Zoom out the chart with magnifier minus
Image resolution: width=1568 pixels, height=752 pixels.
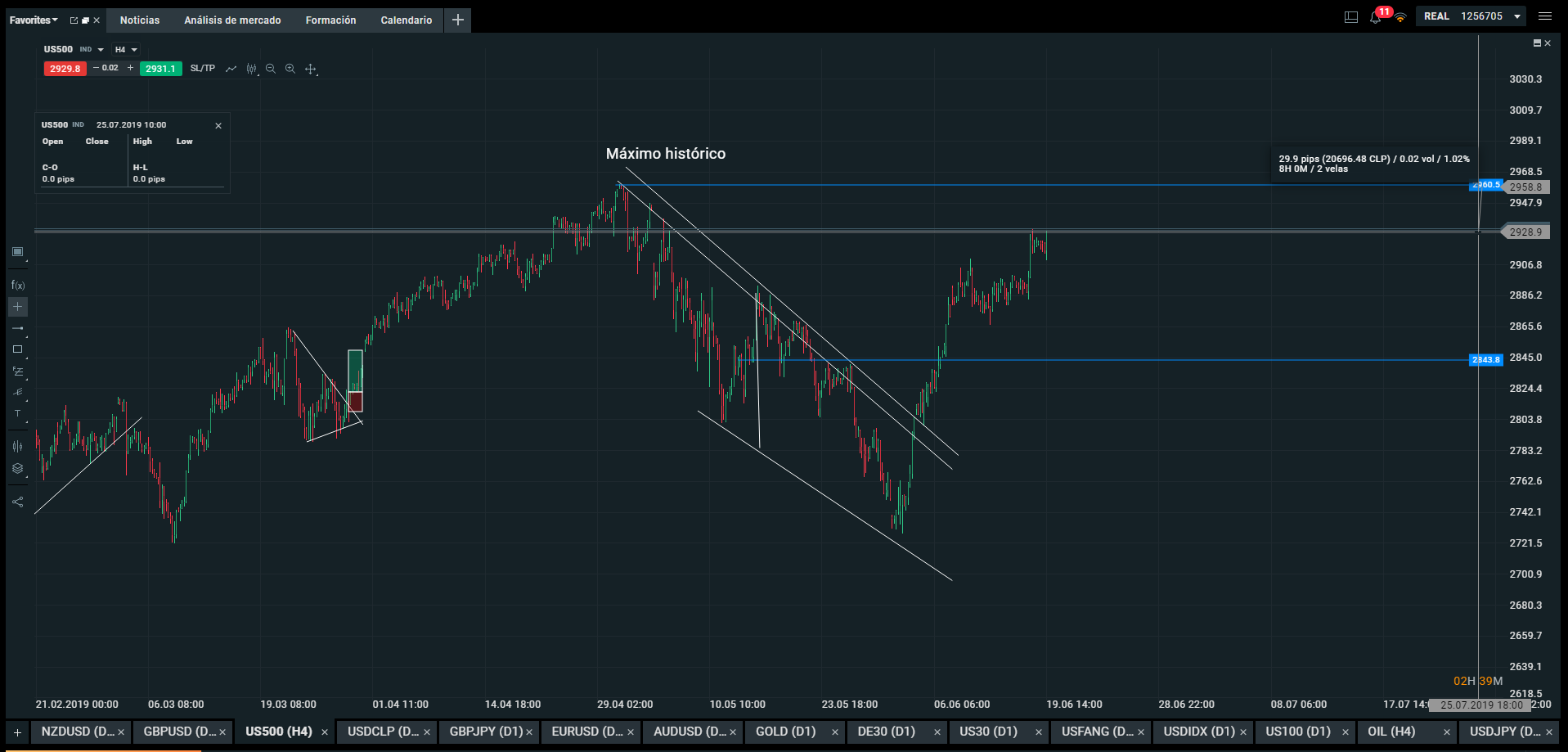(x=271, y=69)
